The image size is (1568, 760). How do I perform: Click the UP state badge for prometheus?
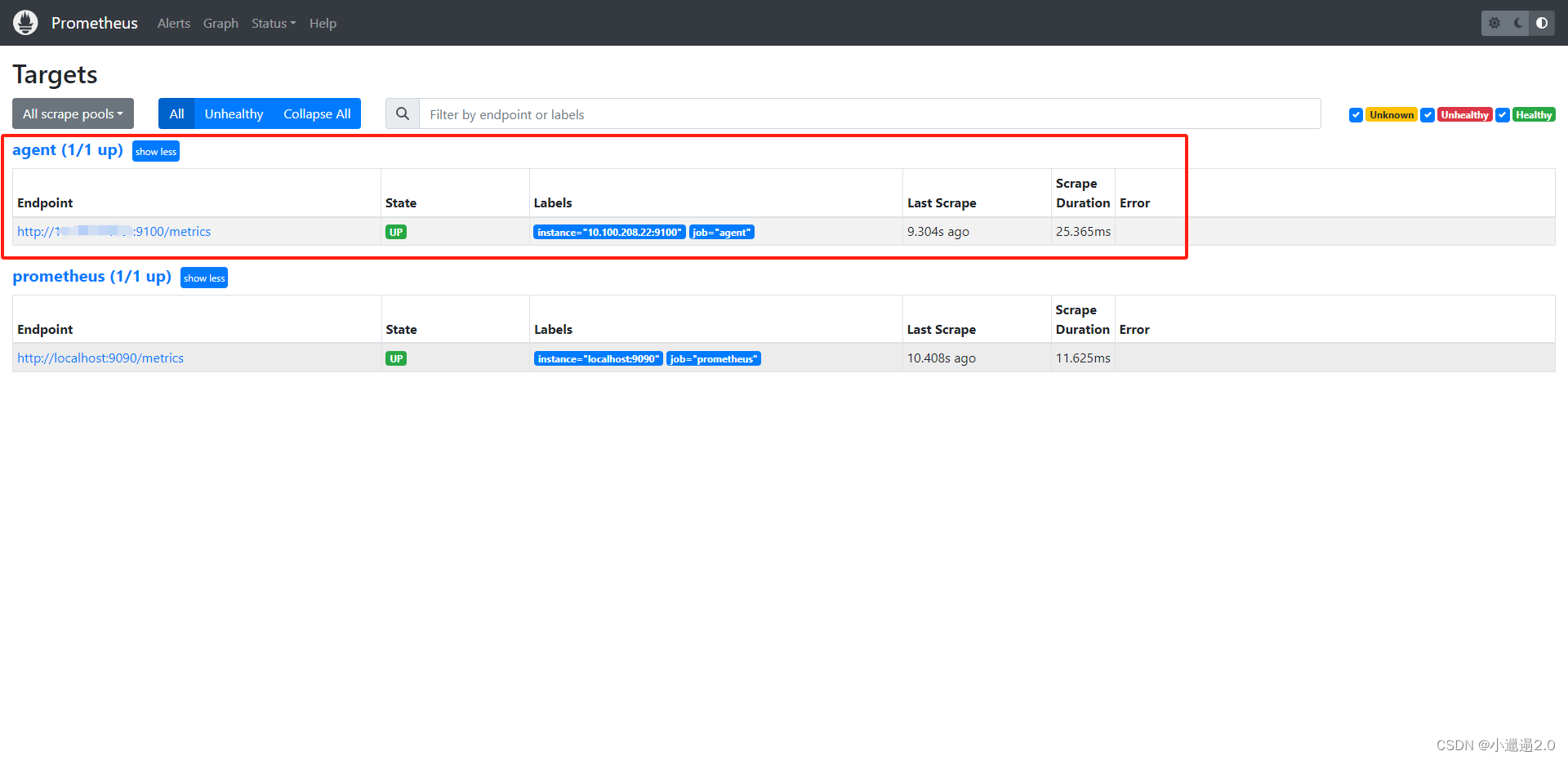396,359
